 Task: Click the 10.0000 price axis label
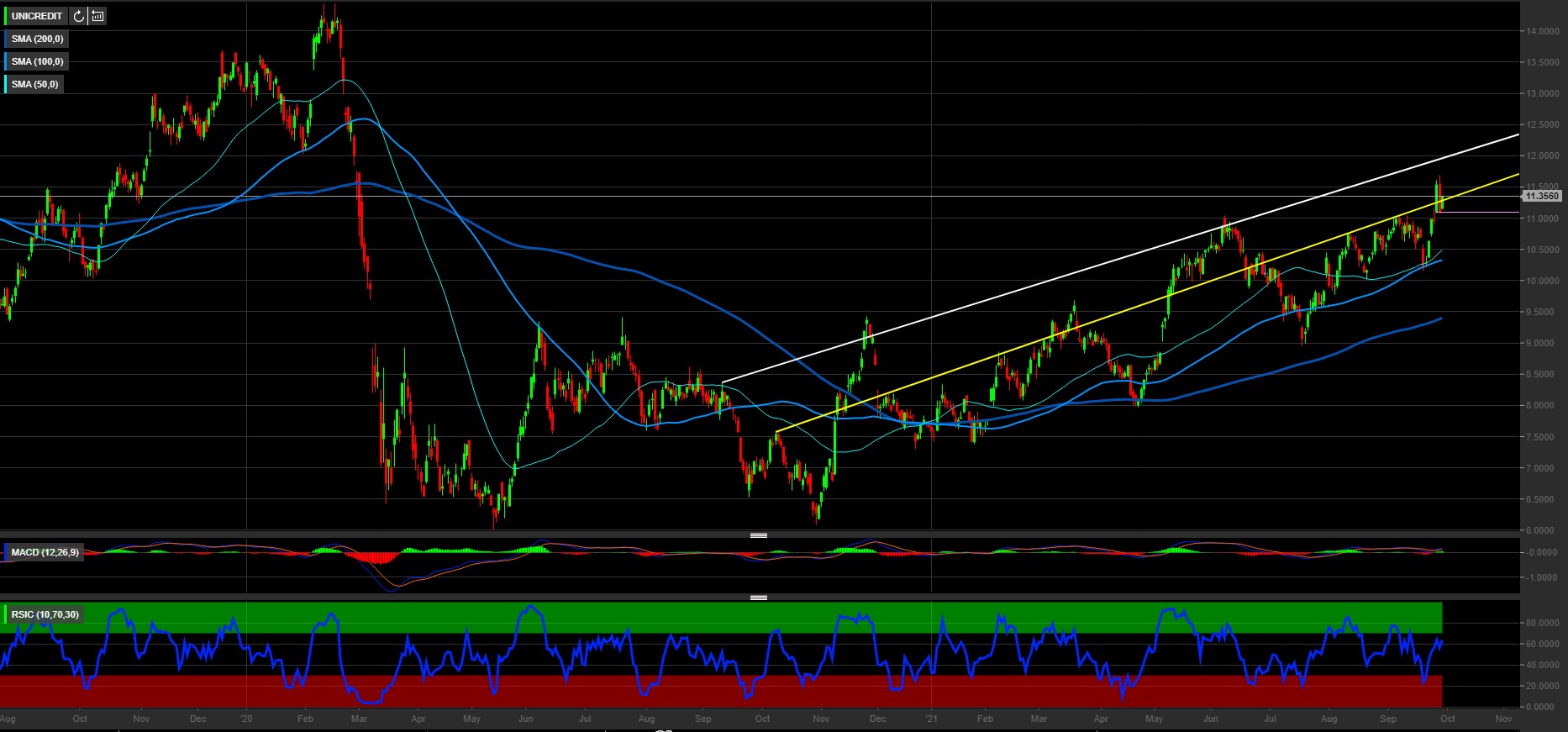pos(1543,281)
